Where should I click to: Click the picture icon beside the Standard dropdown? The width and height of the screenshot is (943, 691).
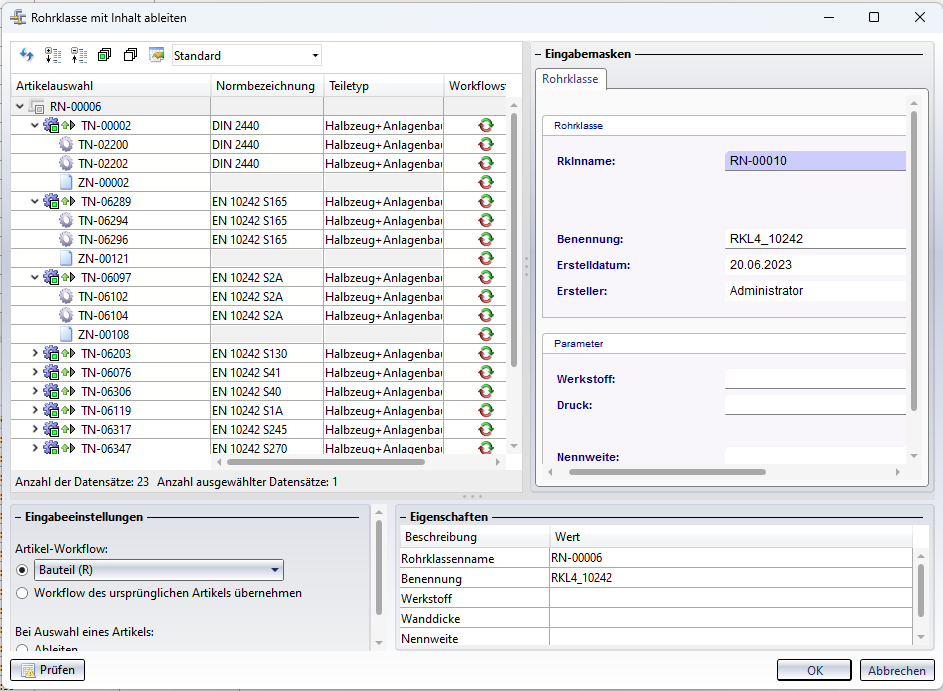156,55
